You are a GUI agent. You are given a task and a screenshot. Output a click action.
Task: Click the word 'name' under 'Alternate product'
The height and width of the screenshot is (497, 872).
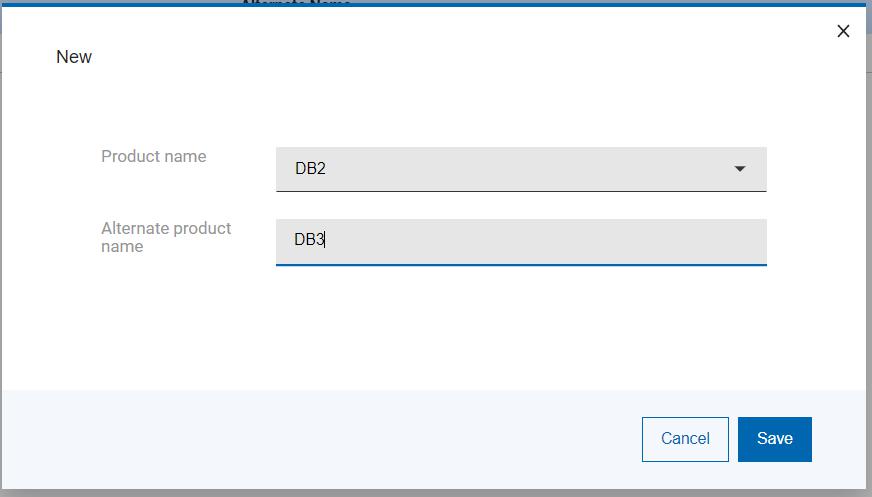[x=122, y=246]
